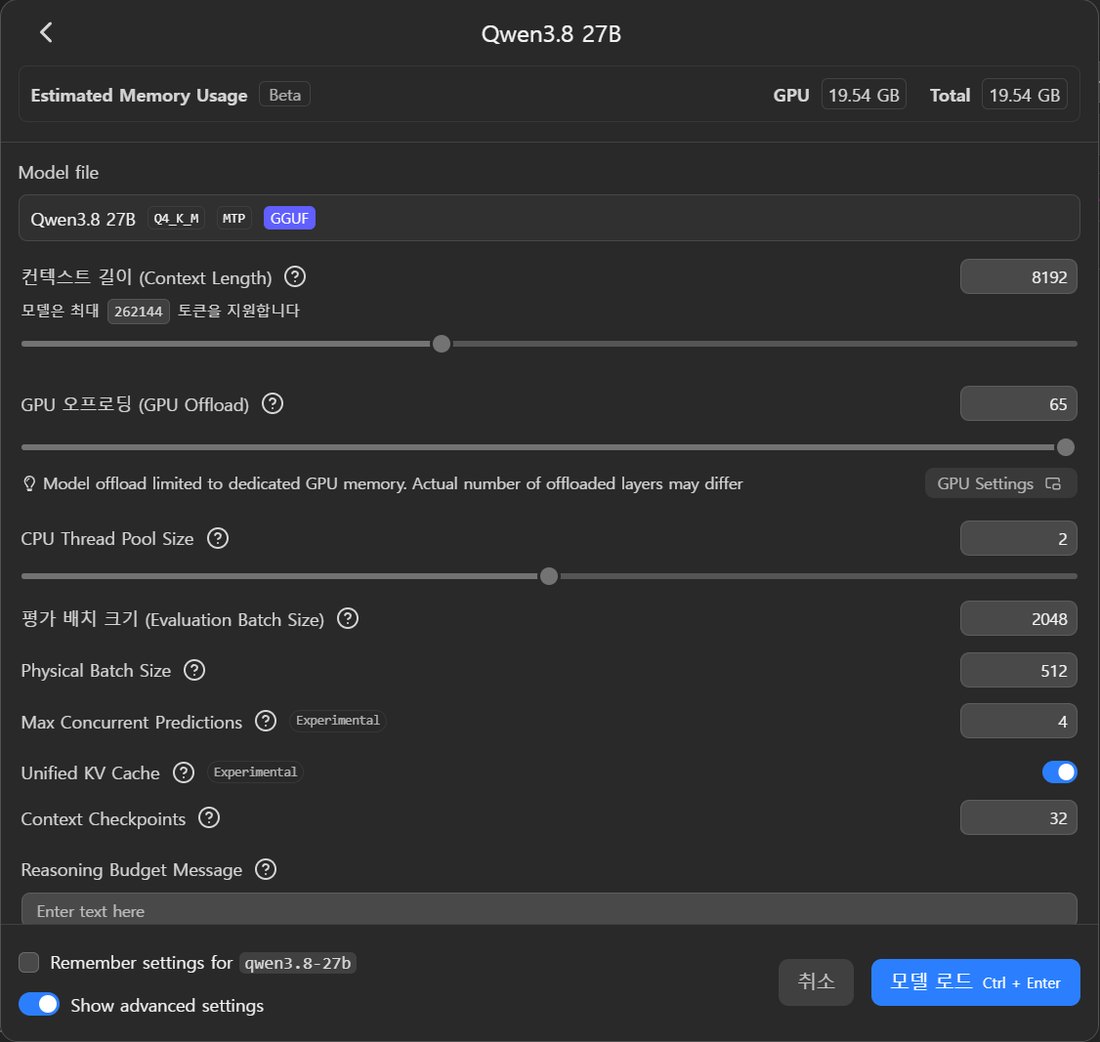Image resolution: width=1100 pixels, height=1042 pixels.
Task: Click the 262144 max tokens value
Action: tap(138, 311)
